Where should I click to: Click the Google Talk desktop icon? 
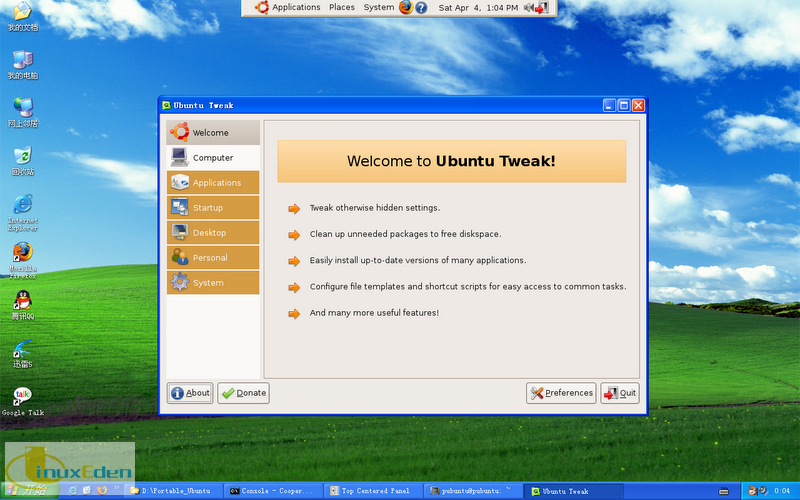[22, 402]
